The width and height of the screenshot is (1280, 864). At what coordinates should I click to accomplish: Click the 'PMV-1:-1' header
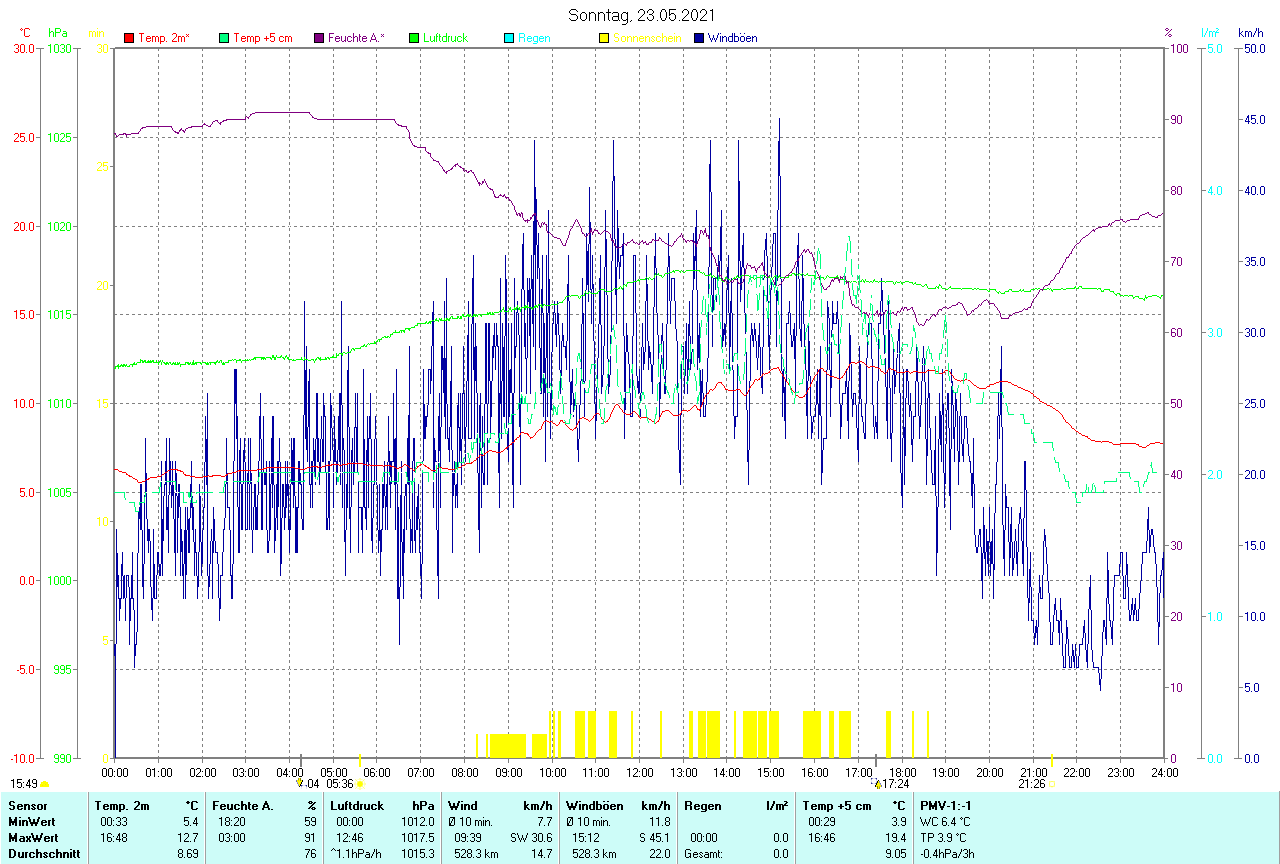pos(946,806)
